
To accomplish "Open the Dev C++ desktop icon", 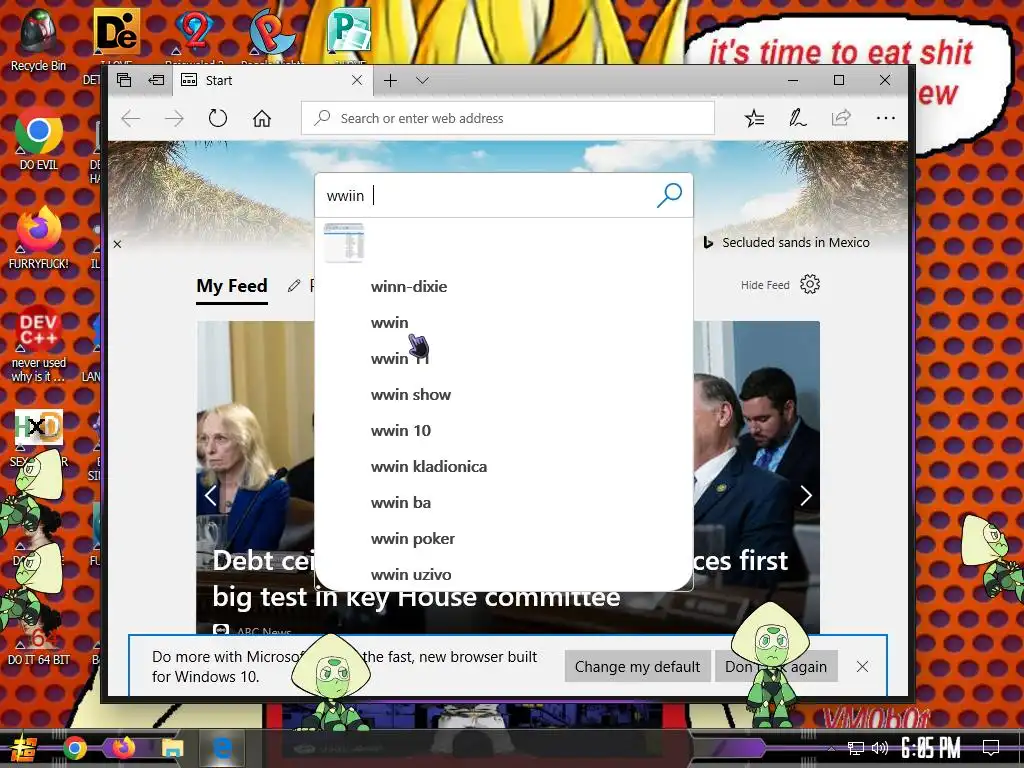I will pyautogui.click(x=39, y=343).
